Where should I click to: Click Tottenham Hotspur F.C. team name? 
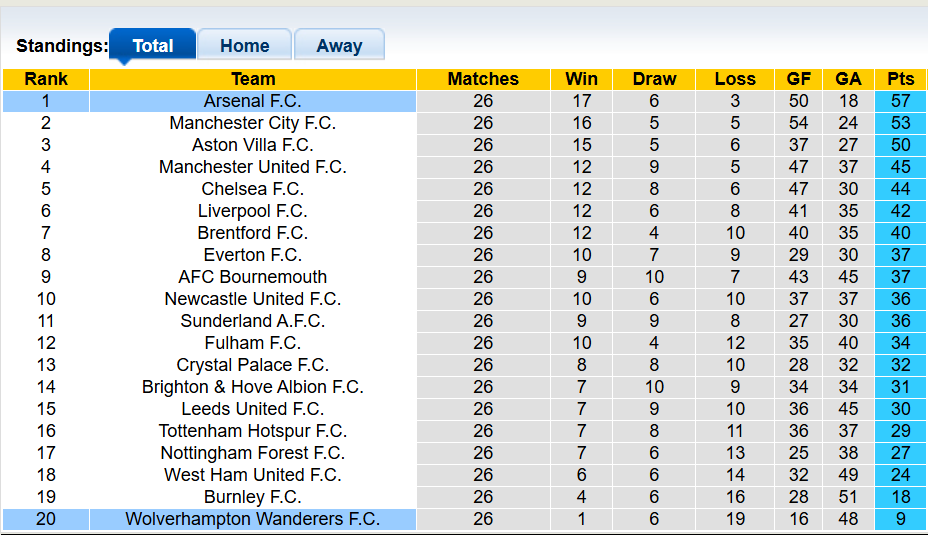coord(252,431)
